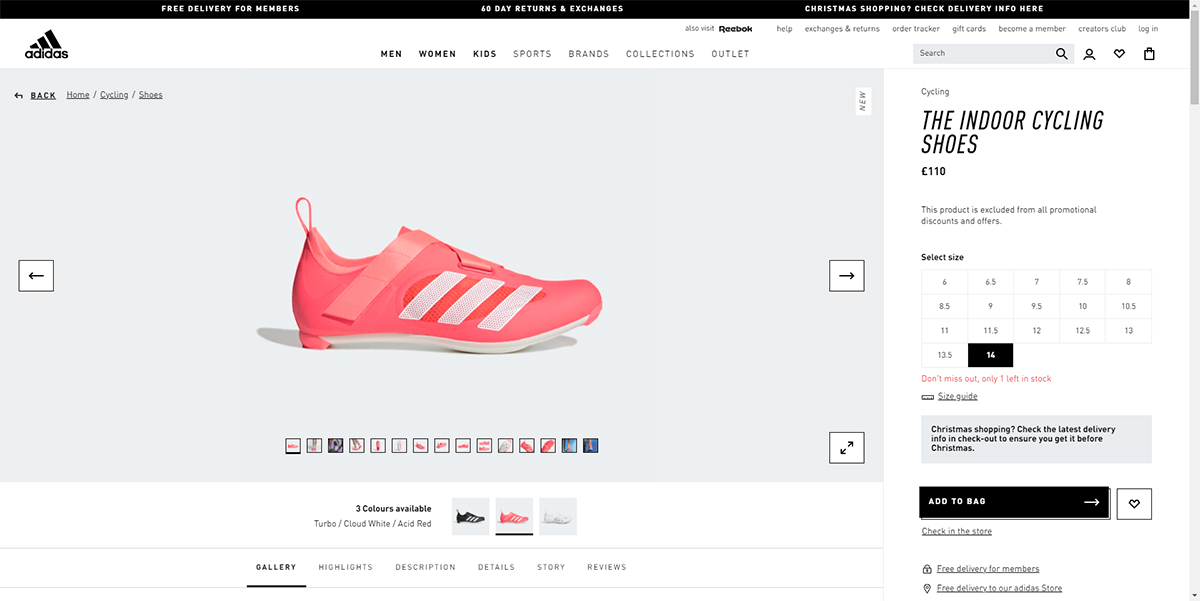1200x601 pixels.
Task: Switch to the DETAILS tab
Action: pos(496,567)
